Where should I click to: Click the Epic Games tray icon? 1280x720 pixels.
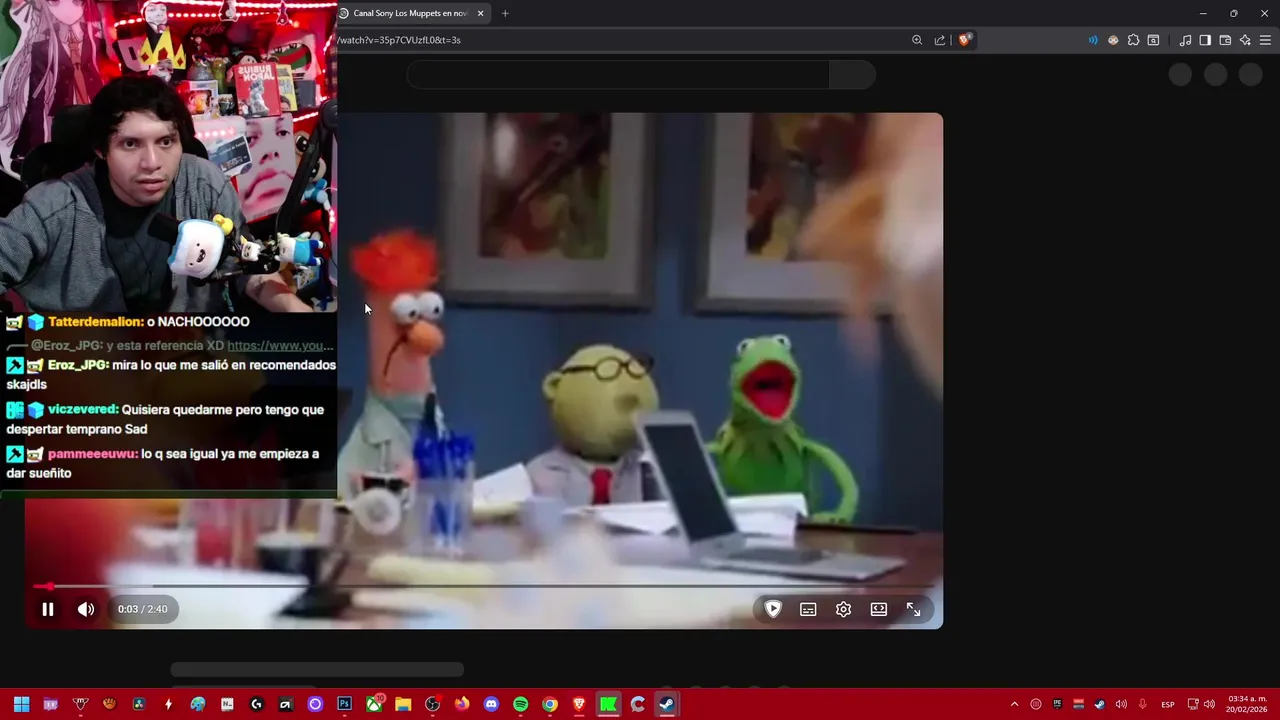(x=1058, y=704)
